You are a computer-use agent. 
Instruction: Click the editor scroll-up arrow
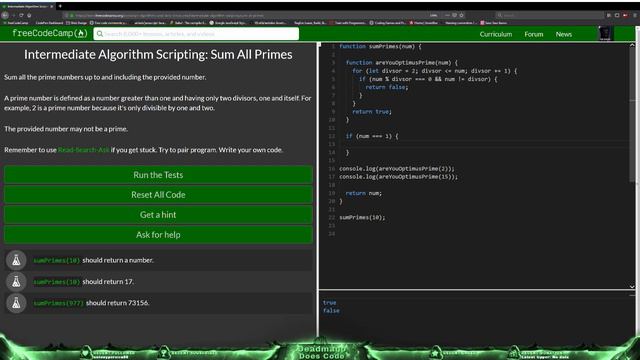click(x=632, y=45)
